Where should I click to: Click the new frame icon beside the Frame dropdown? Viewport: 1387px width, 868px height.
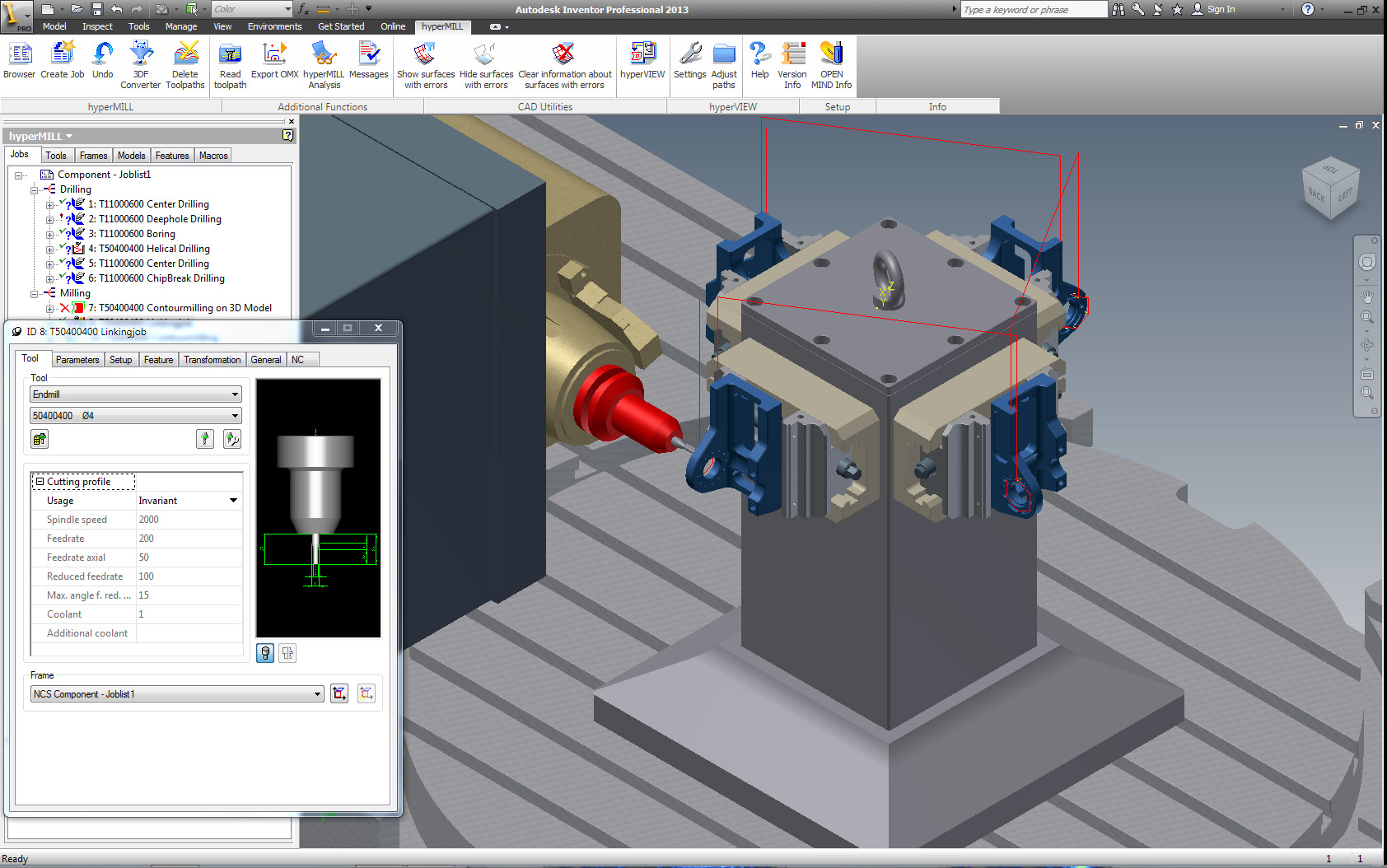coord(339,693)
